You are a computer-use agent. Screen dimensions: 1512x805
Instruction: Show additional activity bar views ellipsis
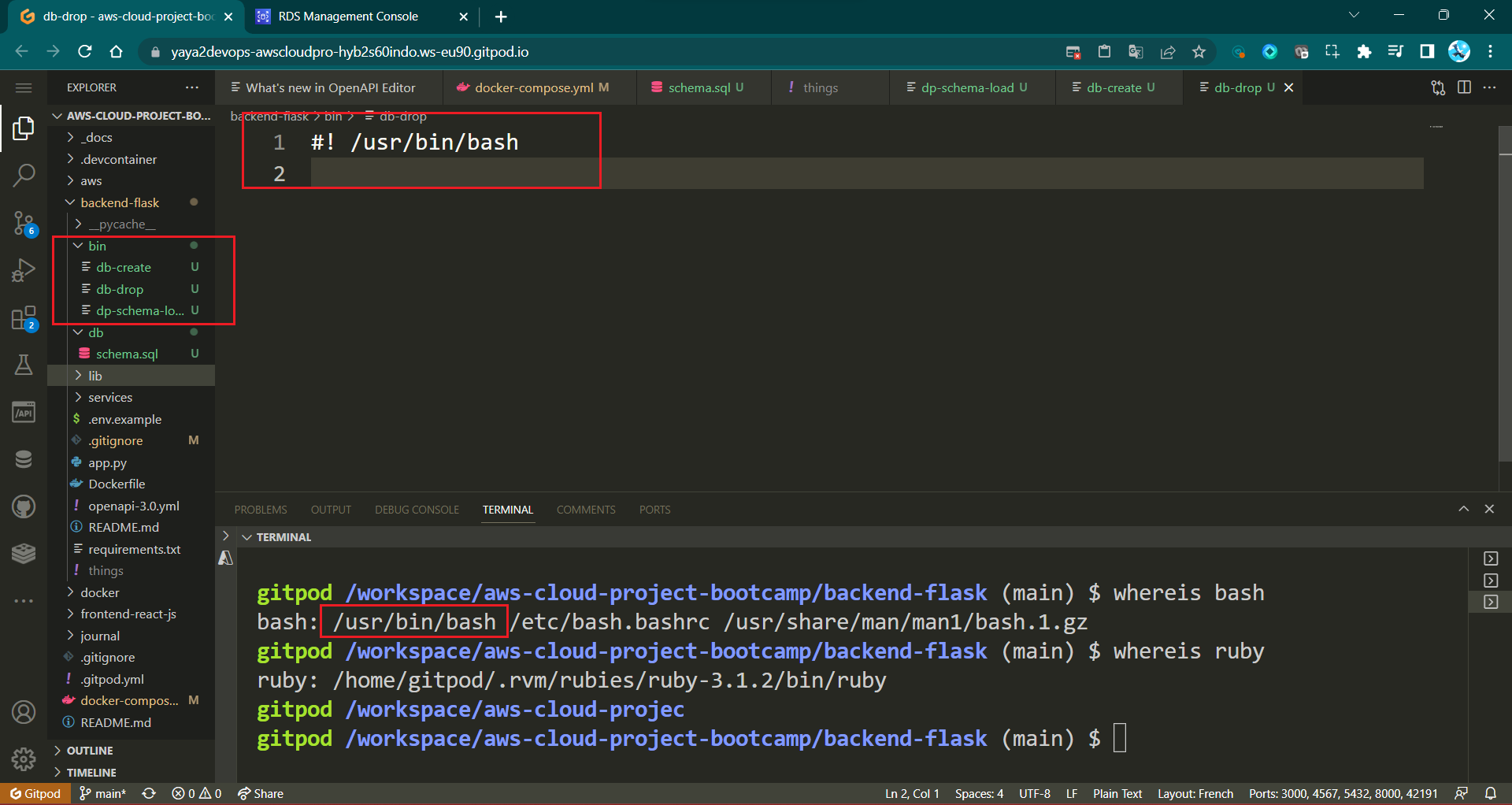pos(24,601)
